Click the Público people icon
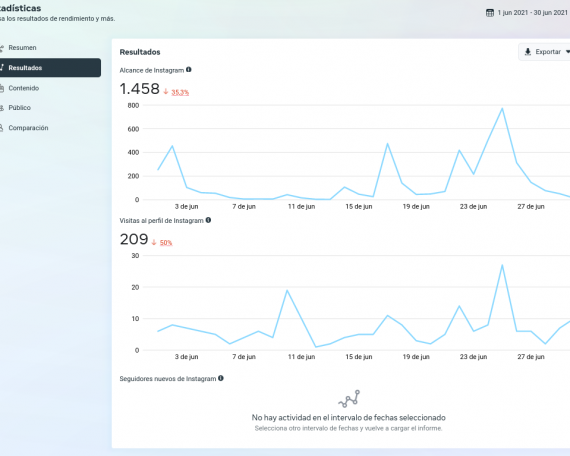This screenshot has width=570, height=456. click(1, 108)
